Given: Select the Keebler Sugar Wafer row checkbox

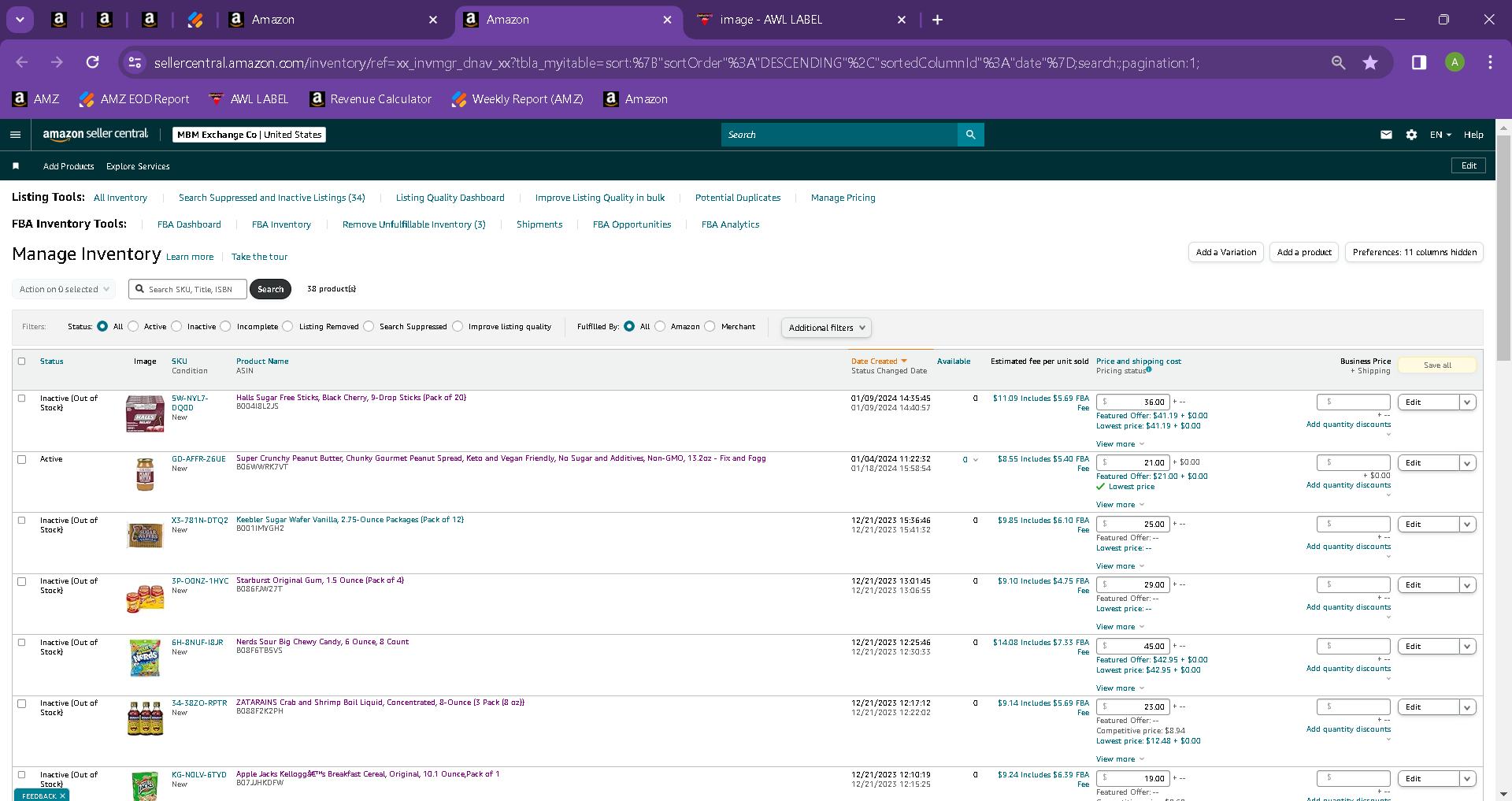Looking at the screenshot, I should [x=22, y=521].
